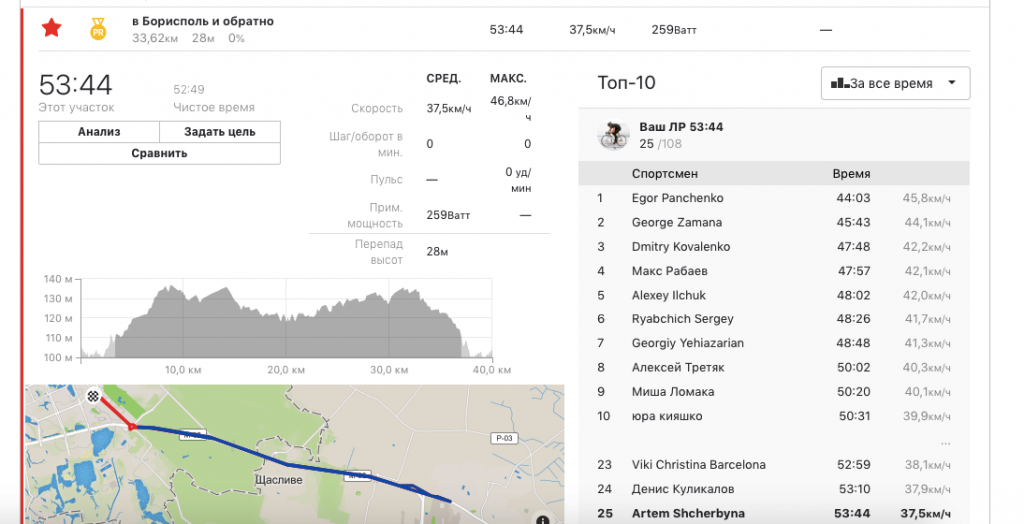The image size is (1024, 524).
Task: Open Макс Рабаев's profile link
Action: pos(669,271)
